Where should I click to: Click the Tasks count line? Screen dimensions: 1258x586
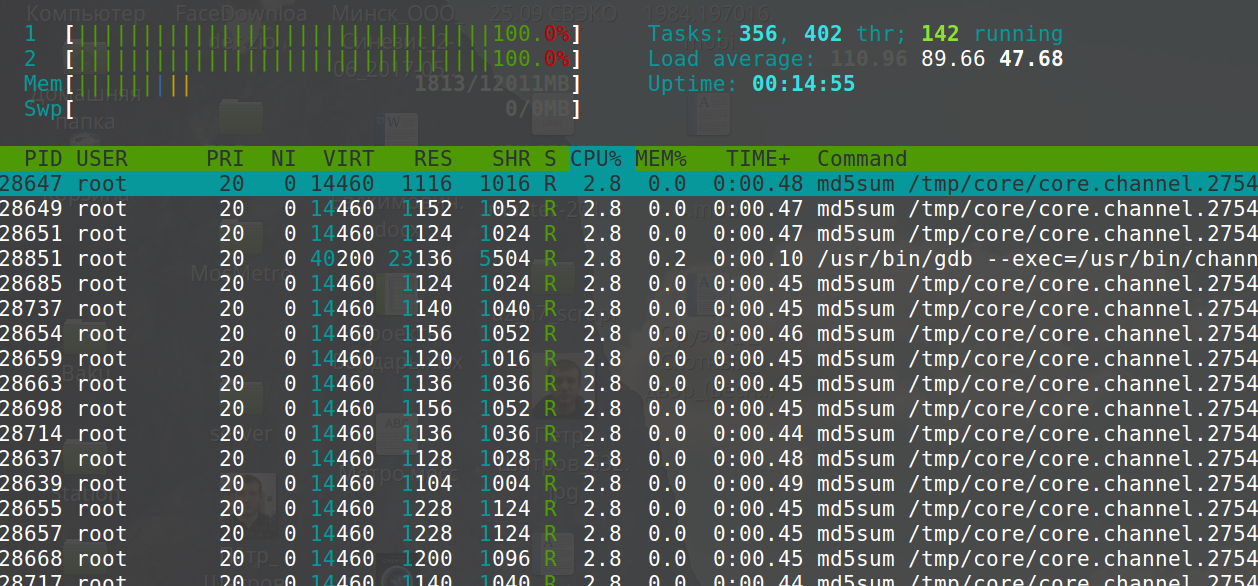pos(855,35)
